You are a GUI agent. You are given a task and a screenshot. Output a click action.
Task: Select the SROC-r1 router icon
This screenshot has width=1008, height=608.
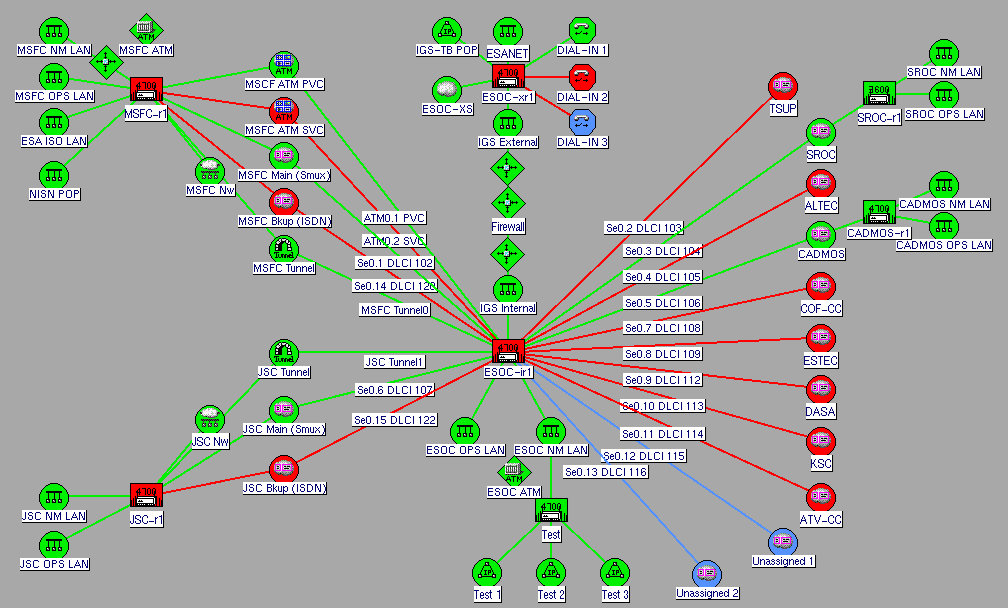click(879, 94)
